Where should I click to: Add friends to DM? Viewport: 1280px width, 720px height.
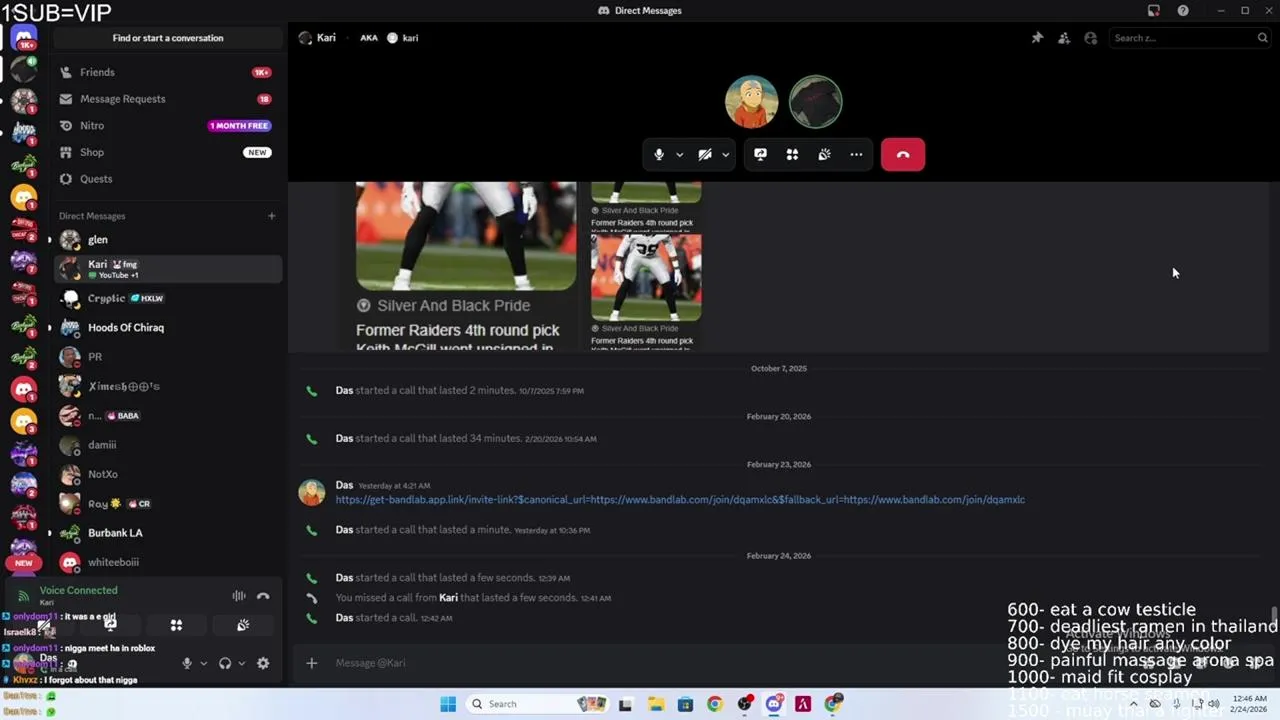(x=1064, y=38)
